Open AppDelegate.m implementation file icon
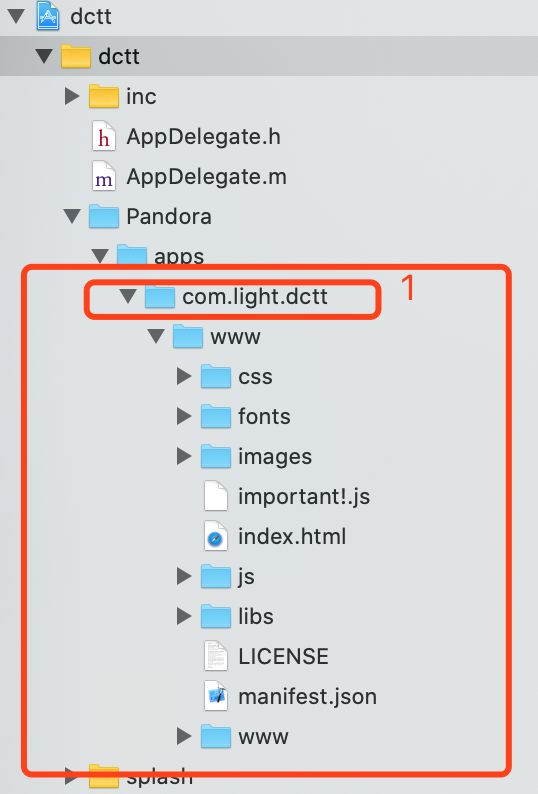This screenshot has width=538, height=794. (104, 176)
